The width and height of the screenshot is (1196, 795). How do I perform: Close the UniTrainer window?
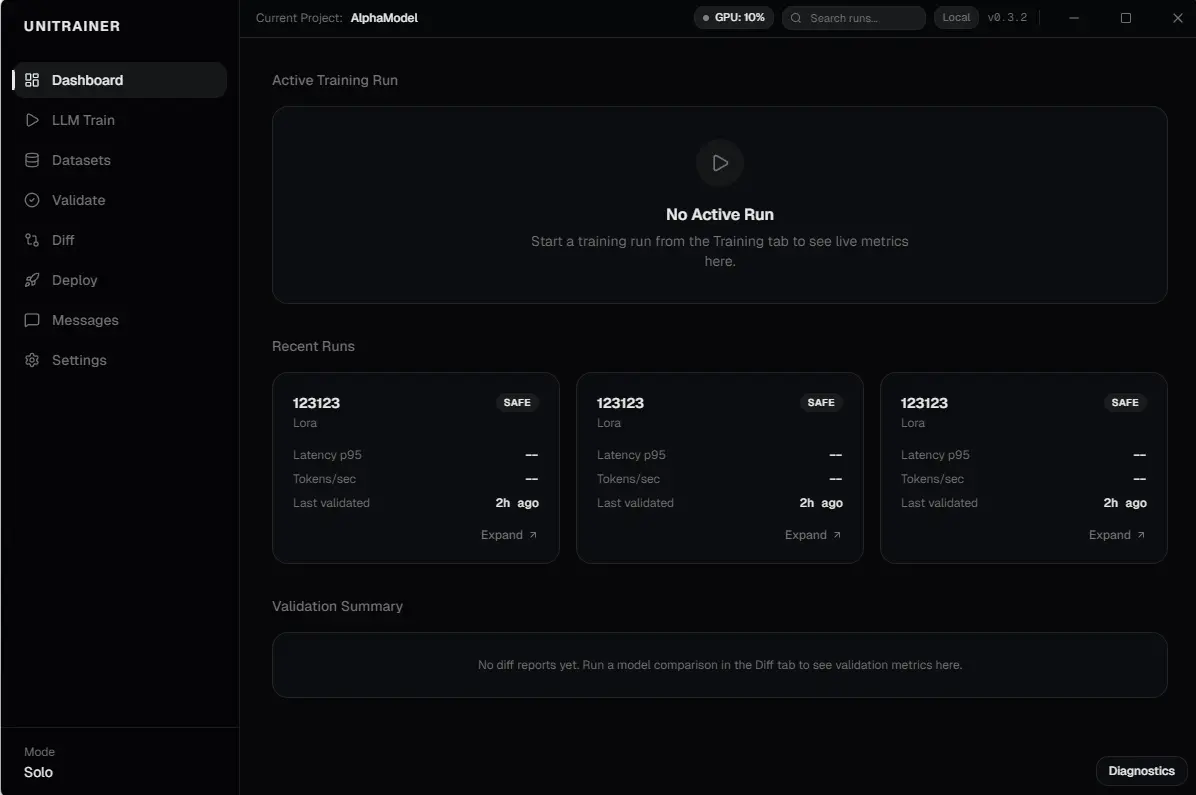(1178, 18)
